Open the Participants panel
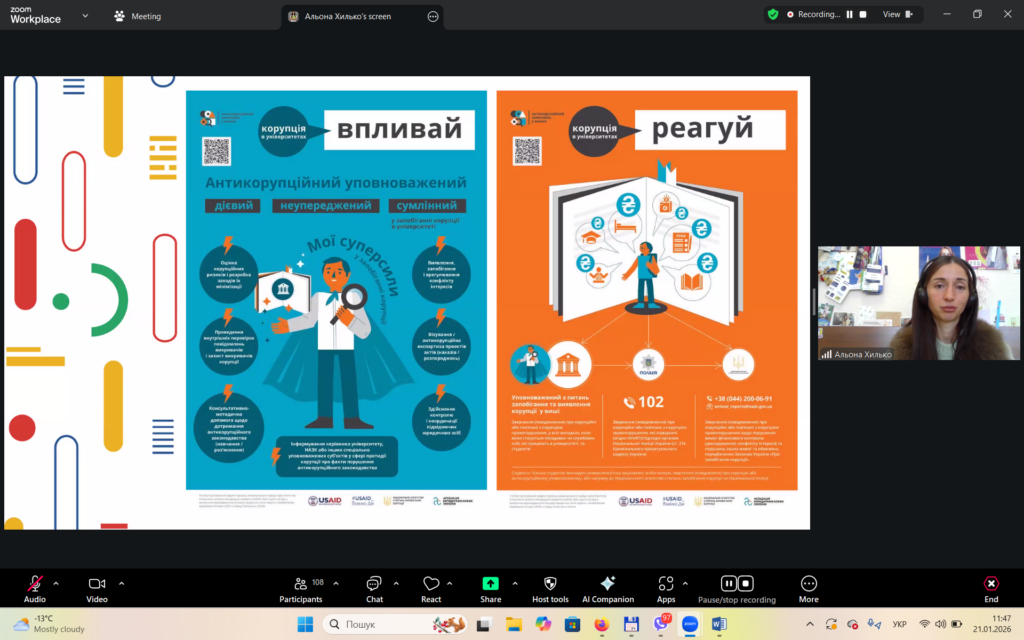 [300, 584]
